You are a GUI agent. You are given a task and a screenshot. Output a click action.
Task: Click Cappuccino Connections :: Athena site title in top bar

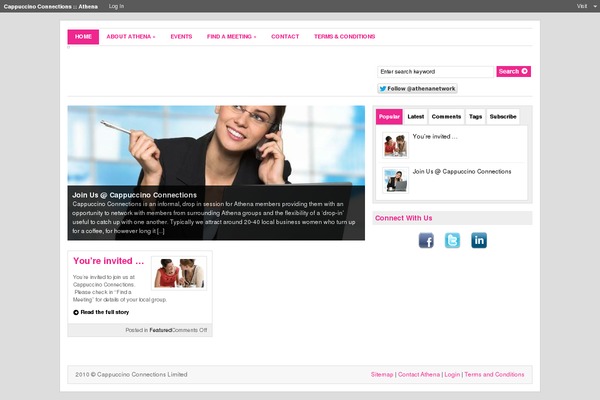pos(51,7)
